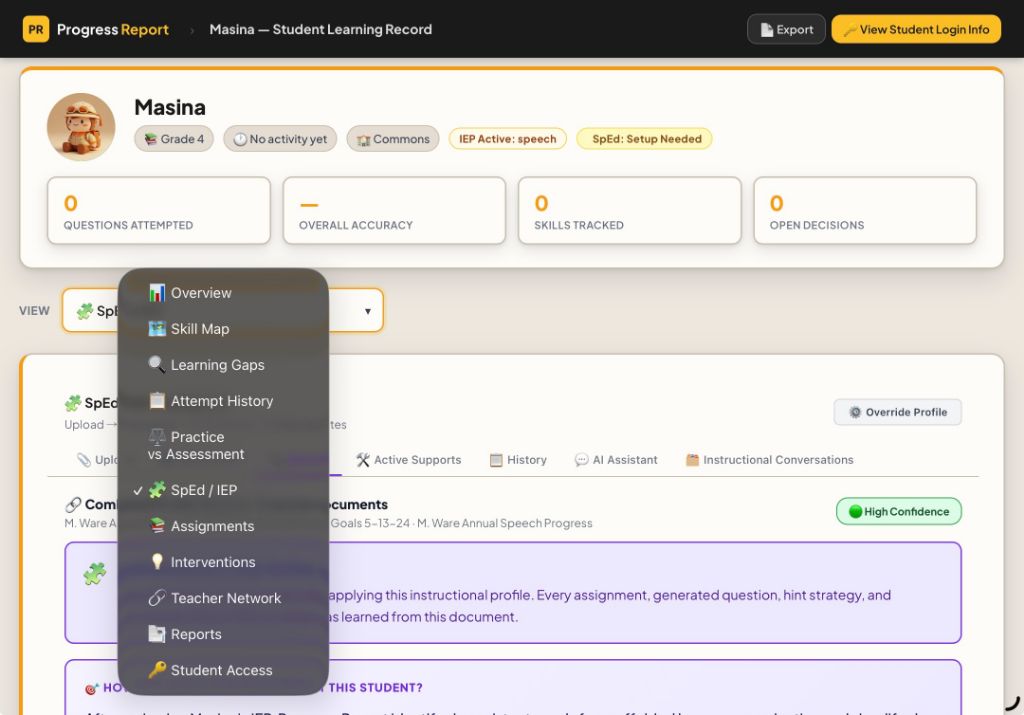Select Overview from the view menu
Image resolution: width=1024 pixels, height=715 pixels.
[223, 293]
